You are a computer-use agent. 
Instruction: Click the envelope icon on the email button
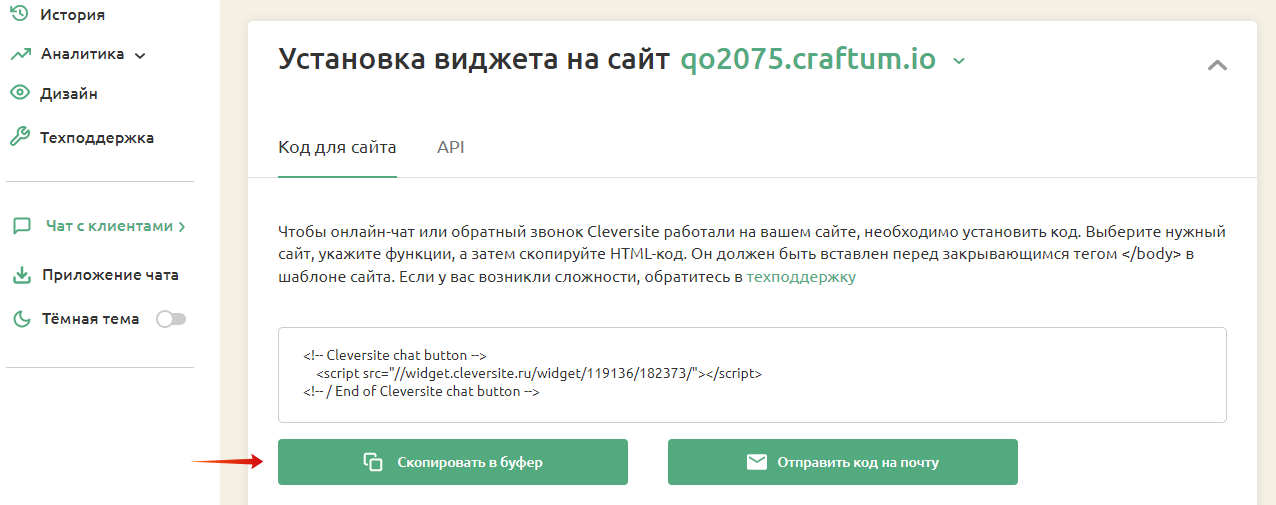click(757, 462)
